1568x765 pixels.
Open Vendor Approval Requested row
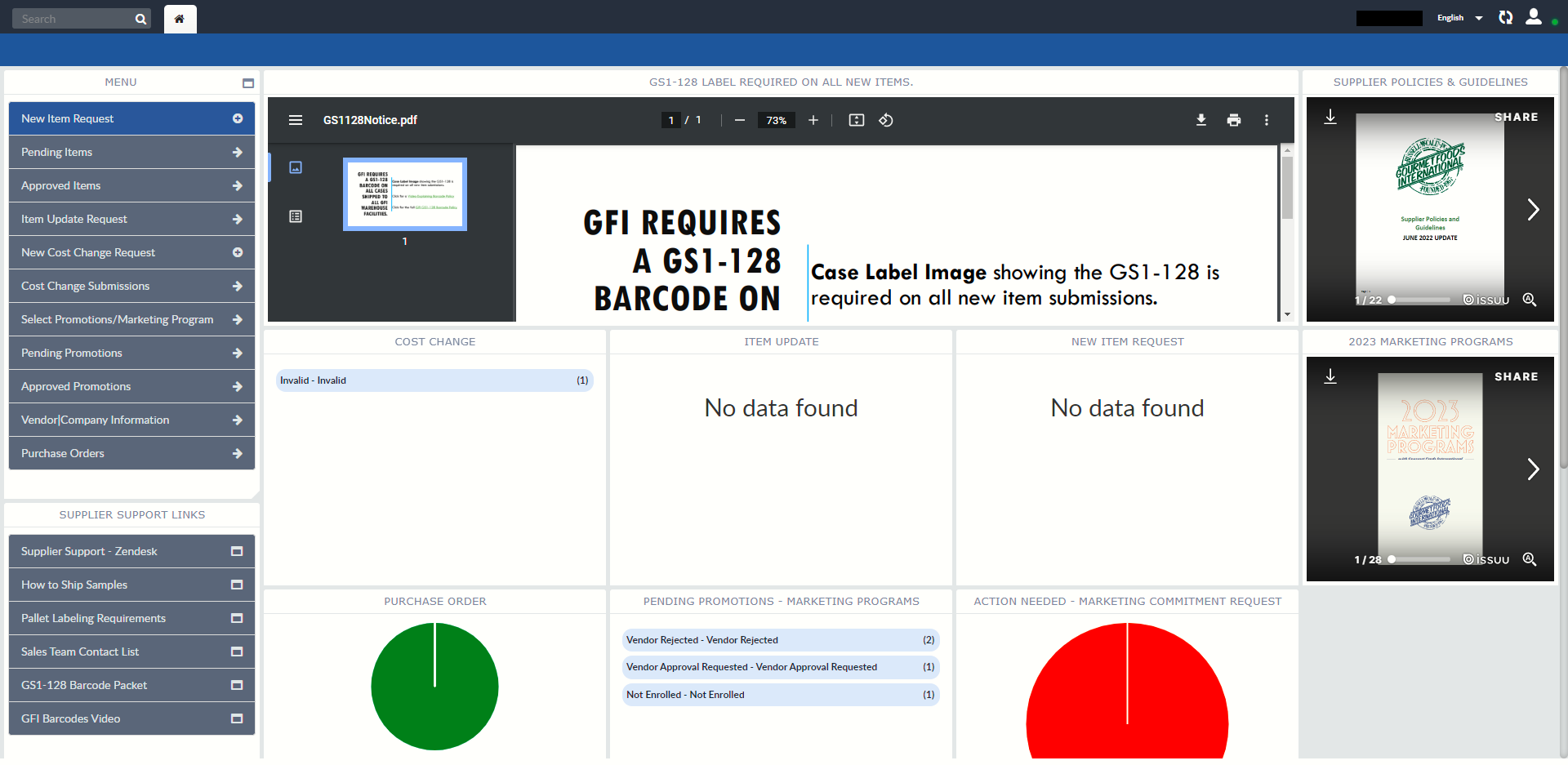coord(781,667)
